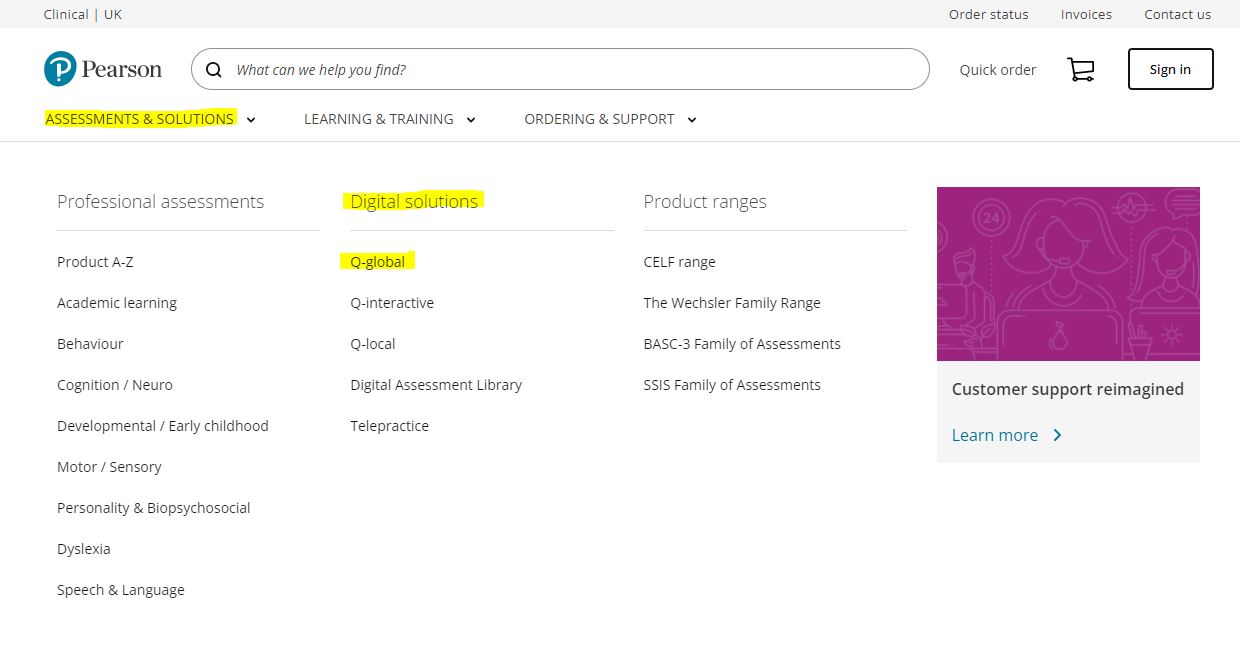1240x645 pixels.
Task: Click the Sign in button
Action: coord(1170,69)
